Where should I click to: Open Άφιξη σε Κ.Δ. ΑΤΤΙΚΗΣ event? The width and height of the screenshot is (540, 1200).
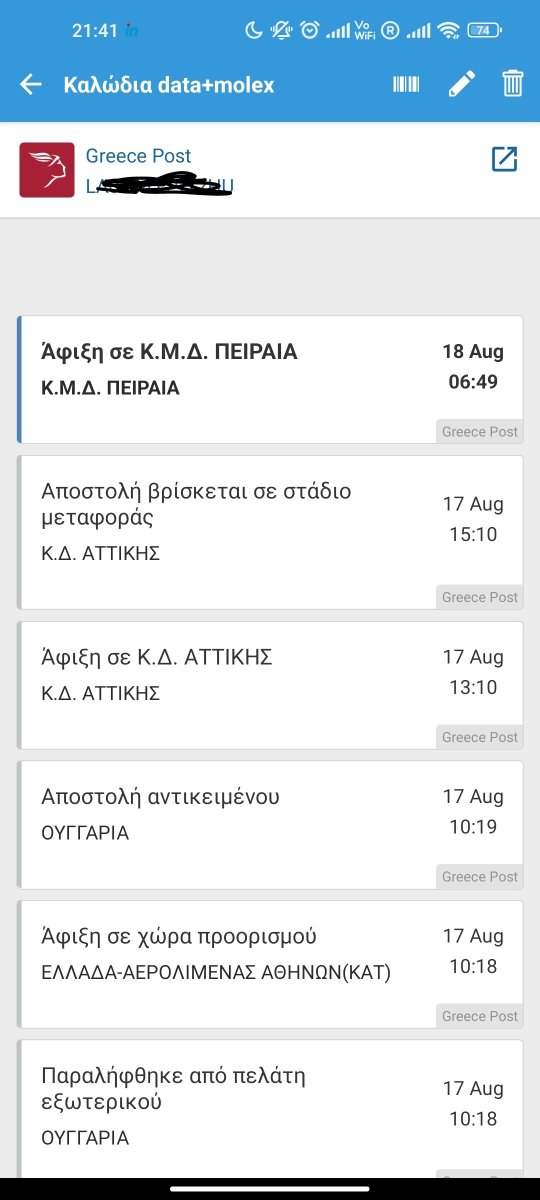point(270,685)
